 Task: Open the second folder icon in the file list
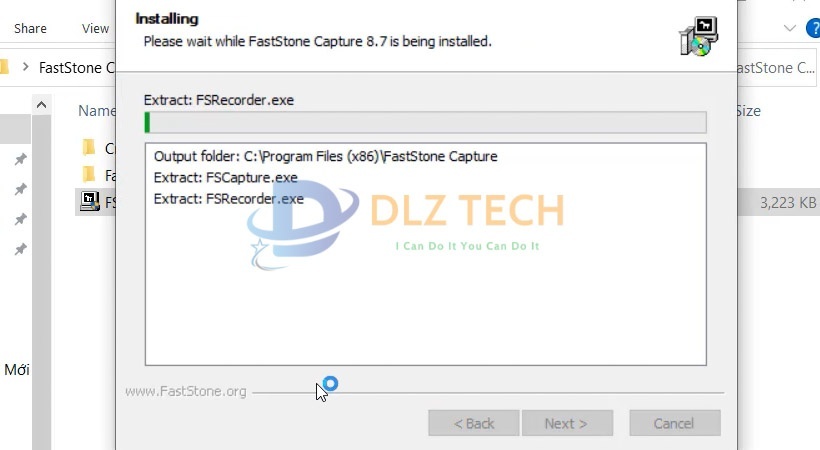(x=89, y=174)
